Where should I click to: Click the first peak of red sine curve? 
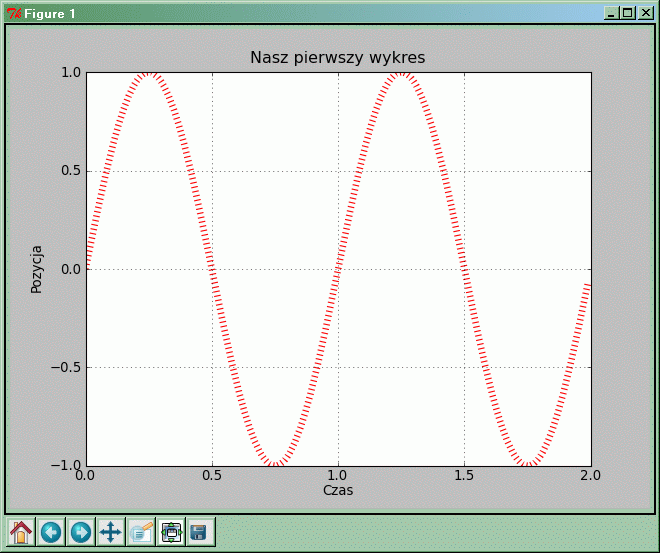tap(149, 73)
